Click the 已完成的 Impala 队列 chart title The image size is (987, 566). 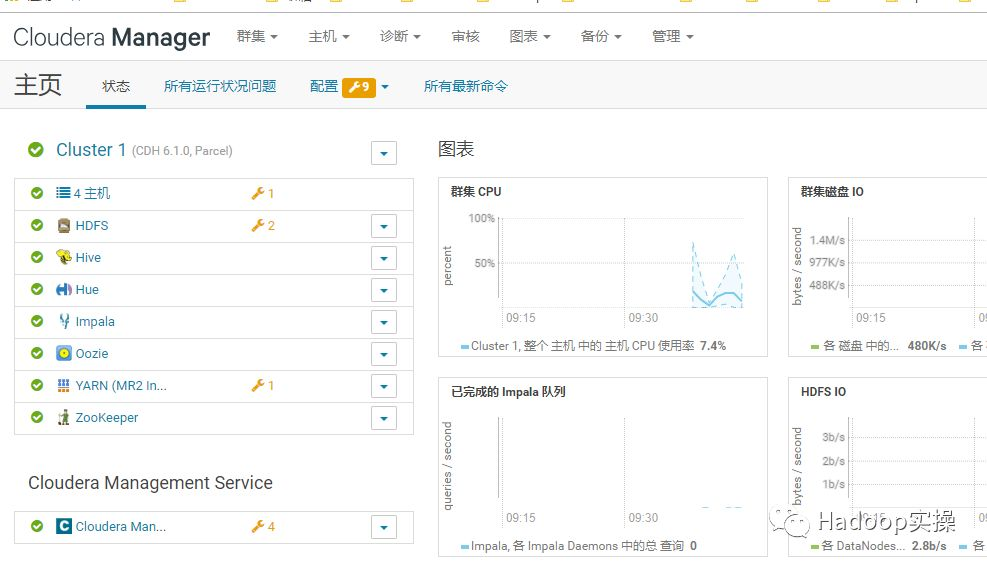coord(508,392)
